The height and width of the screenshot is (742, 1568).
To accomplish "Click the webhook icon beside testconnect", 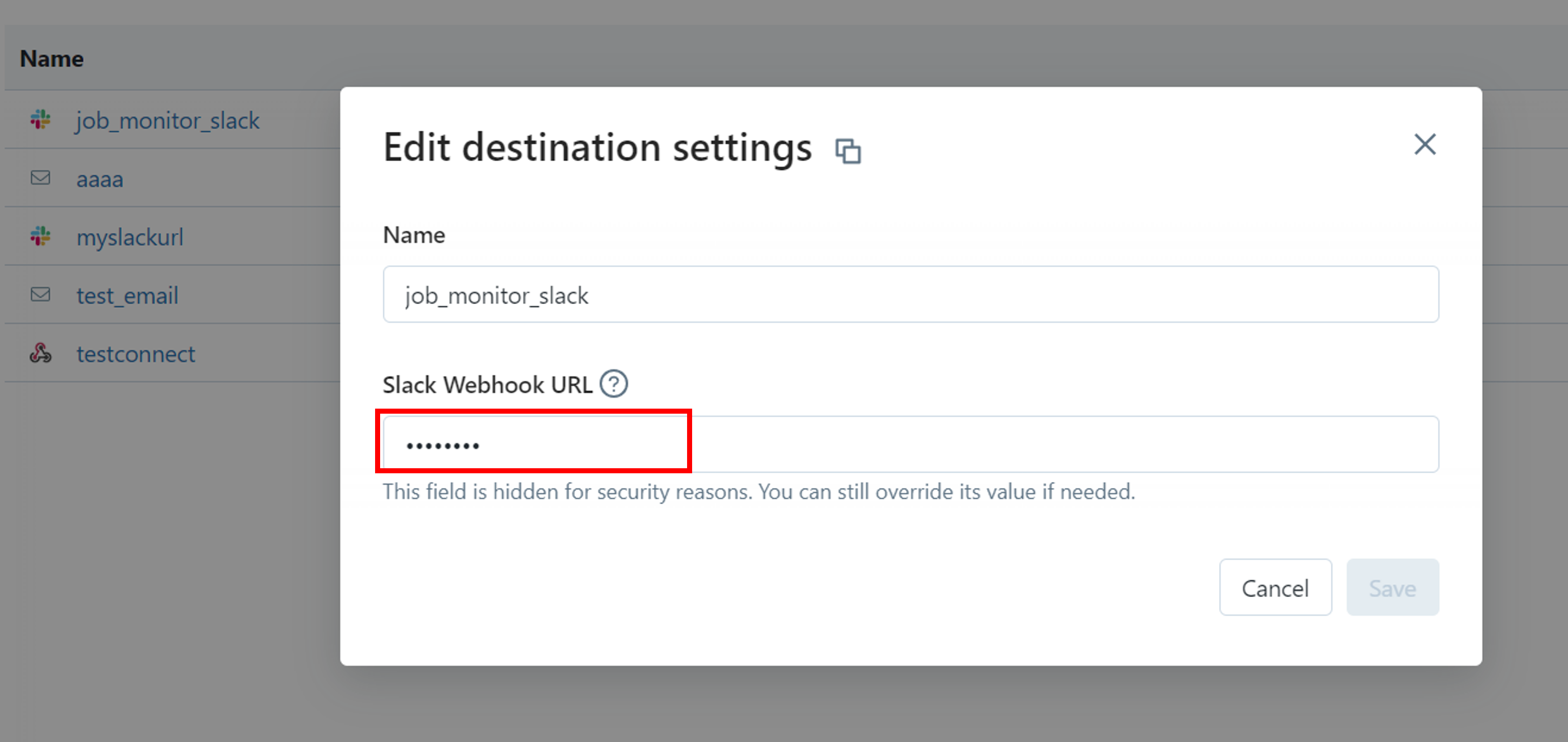I will click(x=41, y=354).
